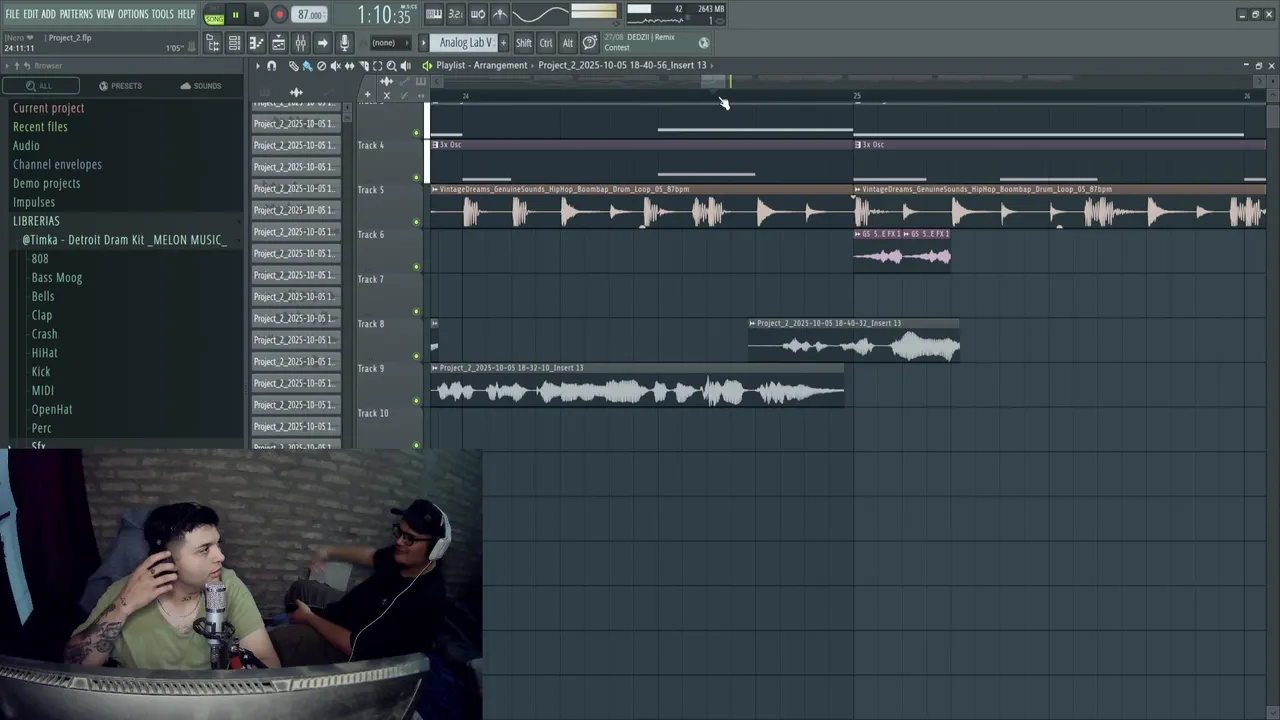Select the Paint brush tool in playlist
Viewport: 1280px width, 720px height.
(307, 66)
